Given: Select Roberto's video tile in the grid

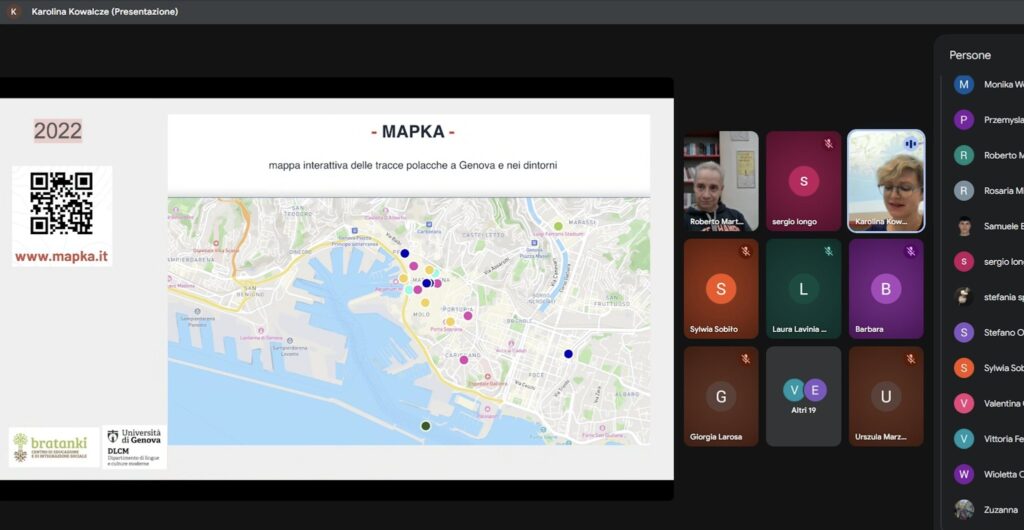Looking at the screenshot, I should [x=720, y=182].
